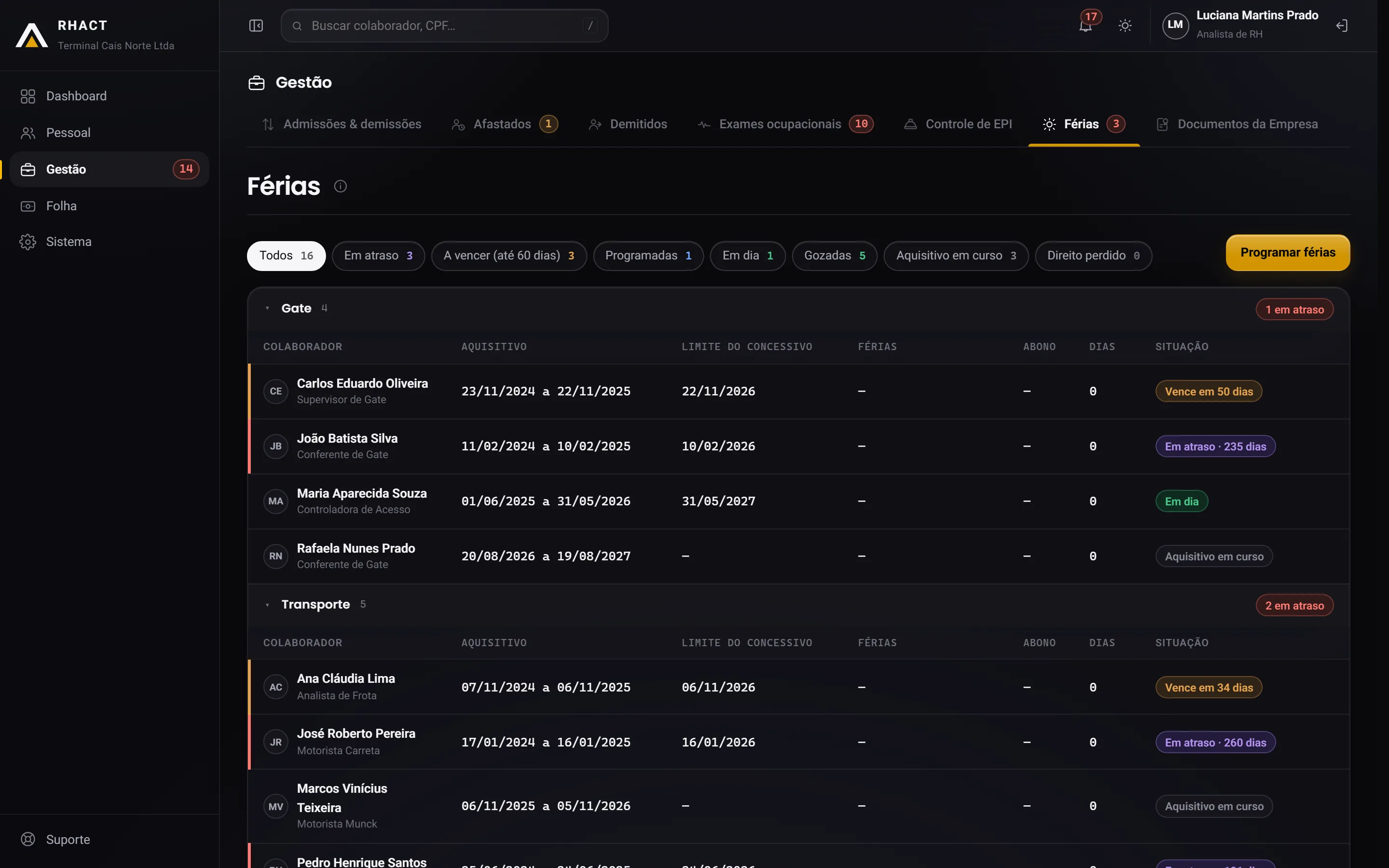
Task: Go to Dashboard in sidebar
Action: [x=109, y=96]
